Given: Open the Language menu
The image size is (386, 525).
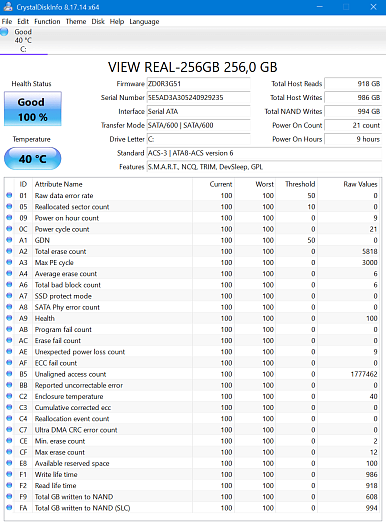Looking at the screenshot, I should click(x=144, y=21).
